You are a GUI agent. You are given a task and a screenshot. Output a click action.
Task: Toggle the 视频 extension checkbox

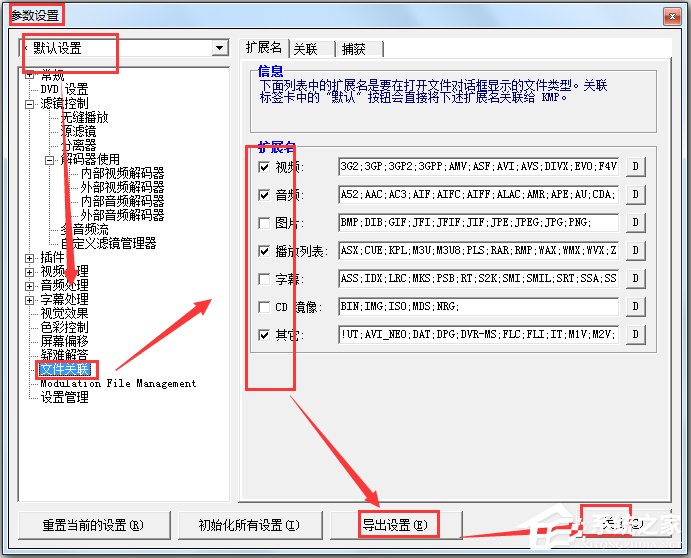[x=264, y=167]
